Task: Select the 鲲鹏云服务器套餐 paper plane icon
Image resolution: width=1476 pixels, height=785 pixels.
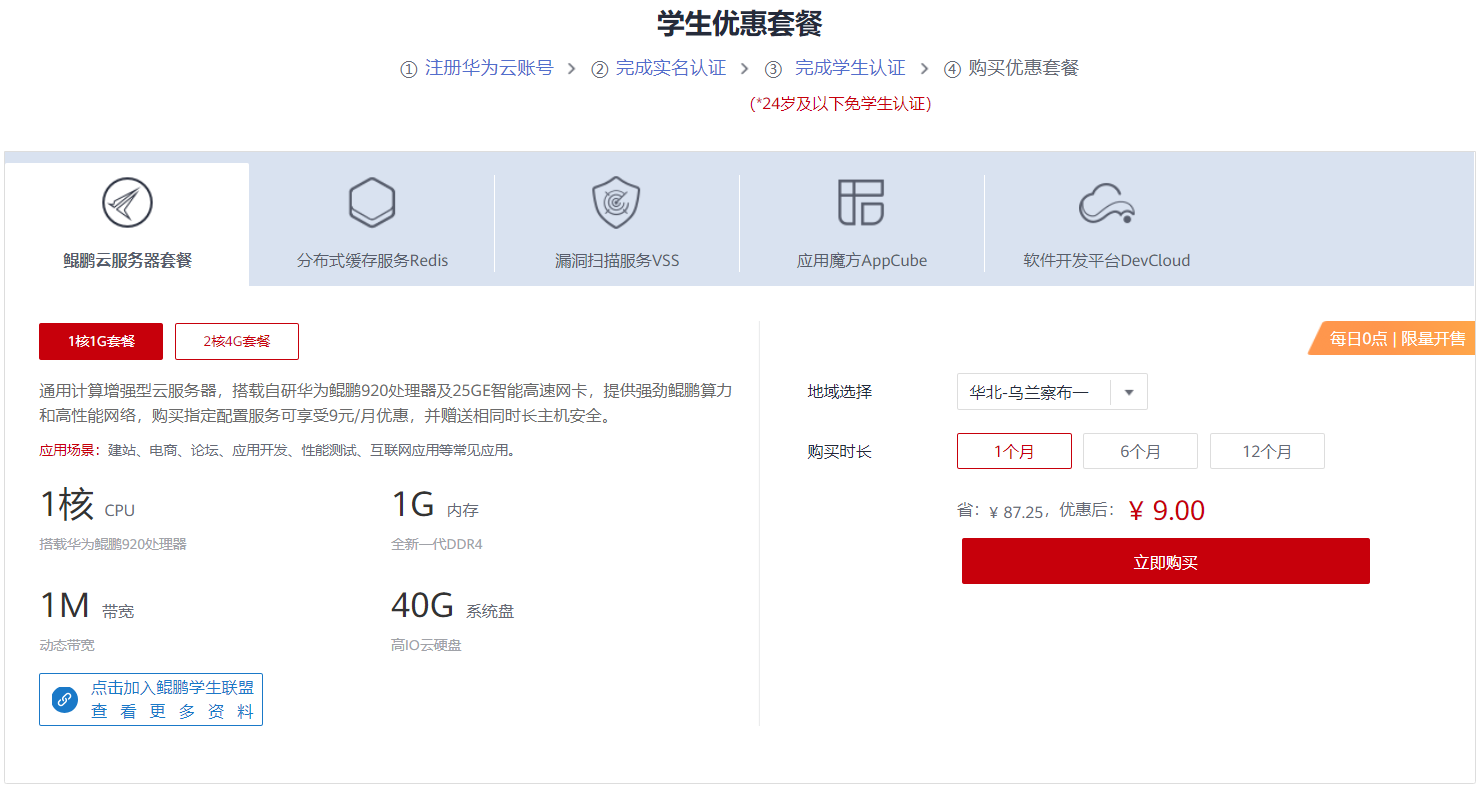Action: (x=126, y=202)
